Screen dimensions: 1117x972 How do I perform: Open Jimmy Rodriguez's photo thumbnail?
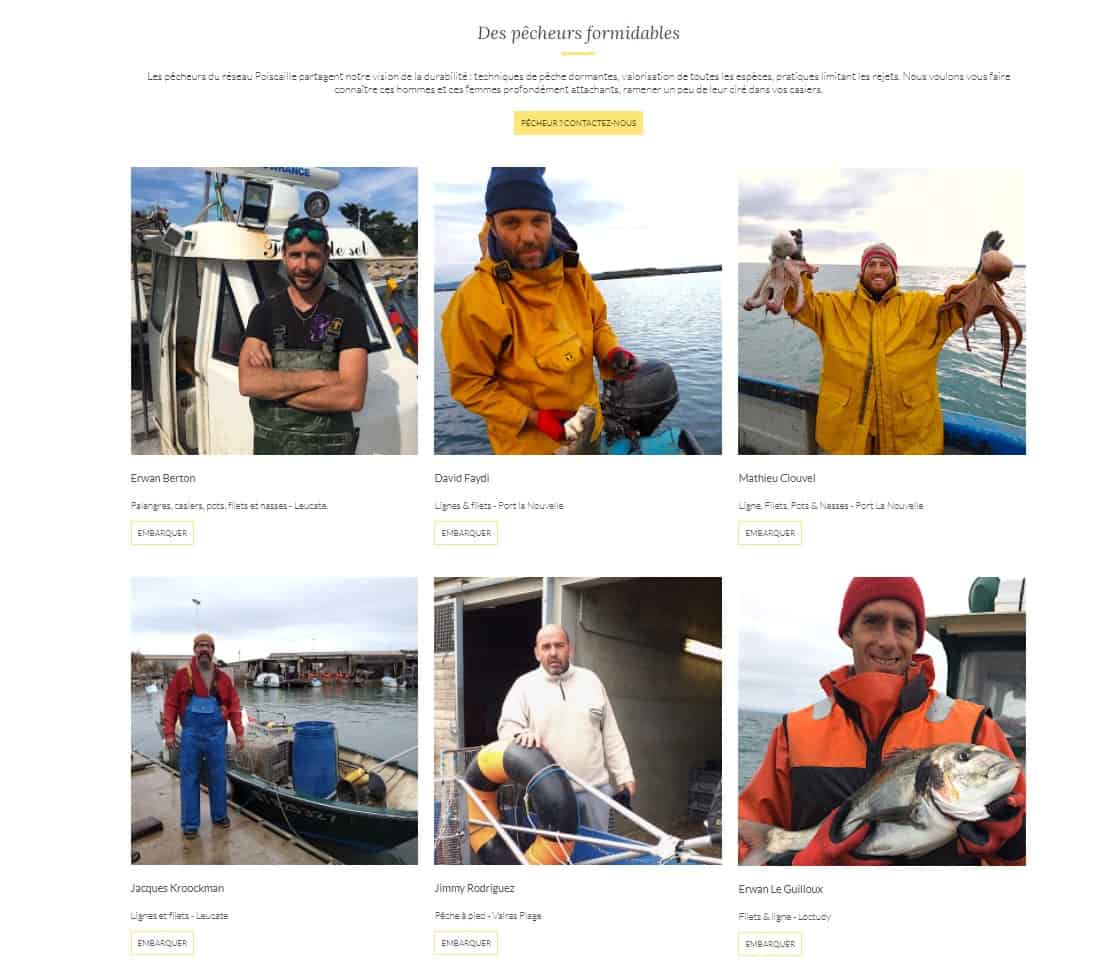click(578, 720)
